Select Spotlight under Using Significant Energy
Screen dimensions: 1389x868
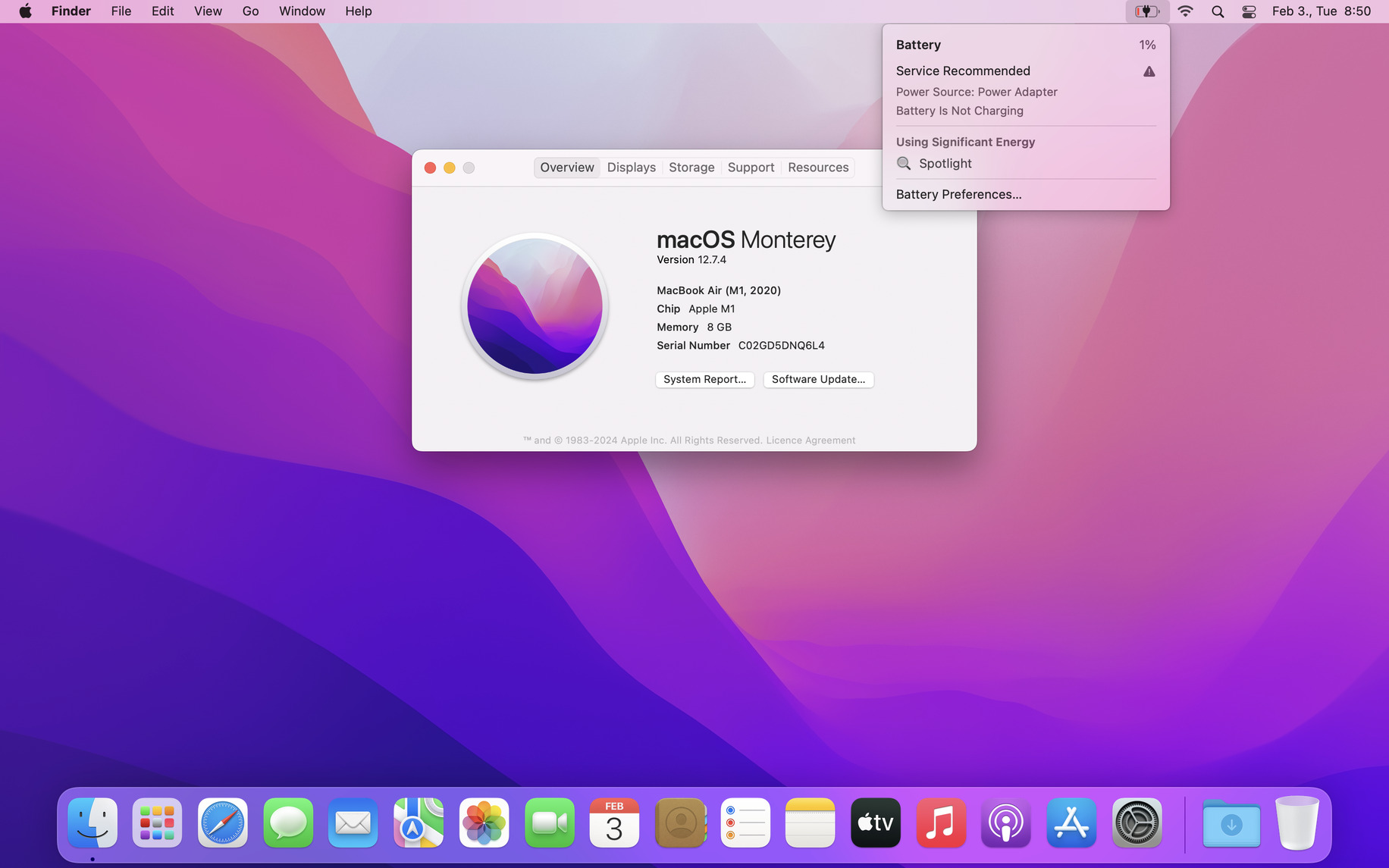tap(1027, 164)
